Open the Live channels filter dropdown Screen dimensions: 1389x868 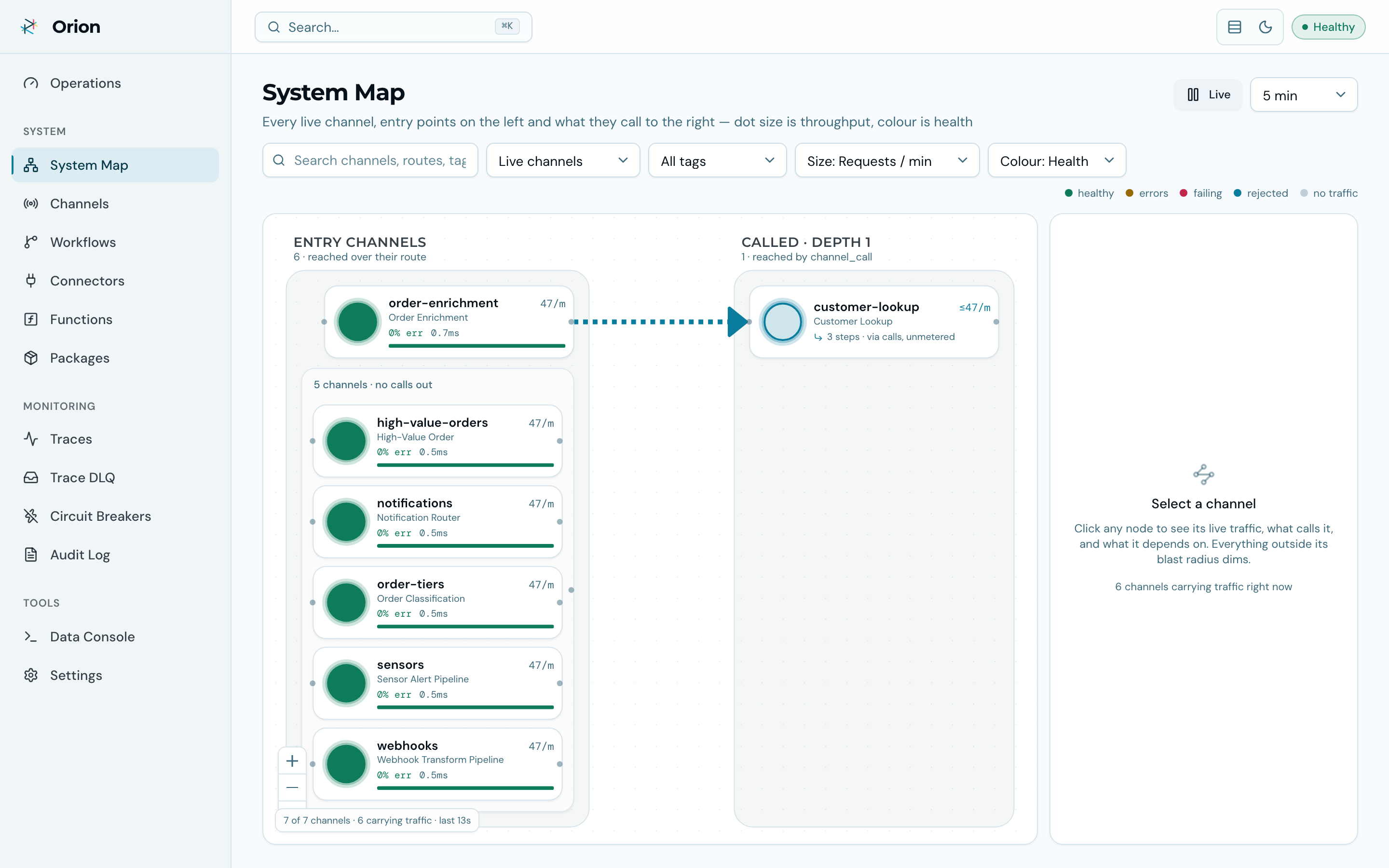click(x=563, y=161)
